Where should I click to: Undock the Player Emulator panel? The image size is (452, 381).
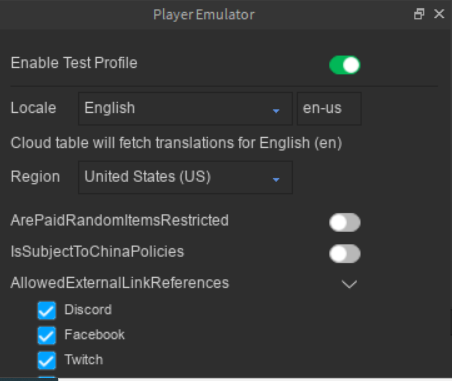tap(419, 14)
